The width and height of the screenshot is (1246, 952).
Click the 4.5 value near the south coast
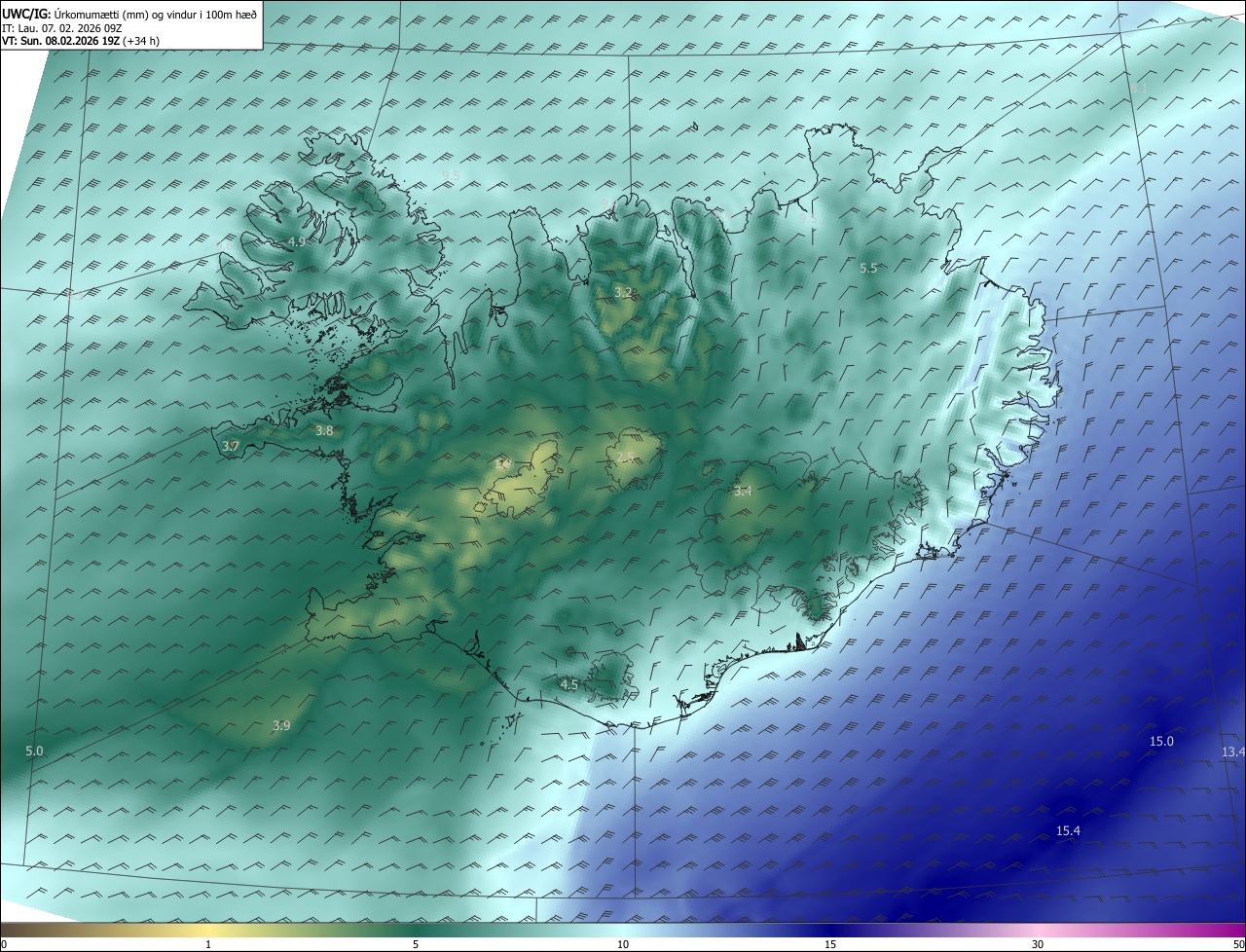pyautogui.click(x=569, y=684)
